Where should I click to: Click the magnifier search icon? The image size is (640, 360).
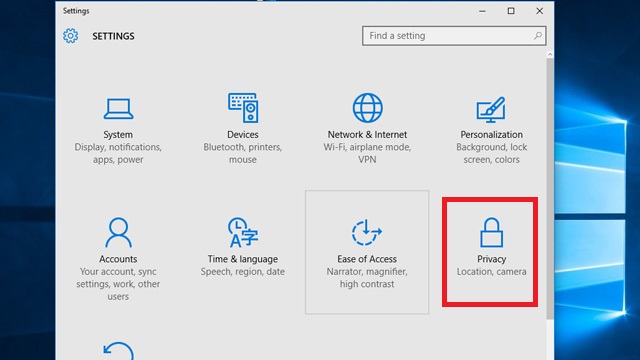tap(538, 36)
